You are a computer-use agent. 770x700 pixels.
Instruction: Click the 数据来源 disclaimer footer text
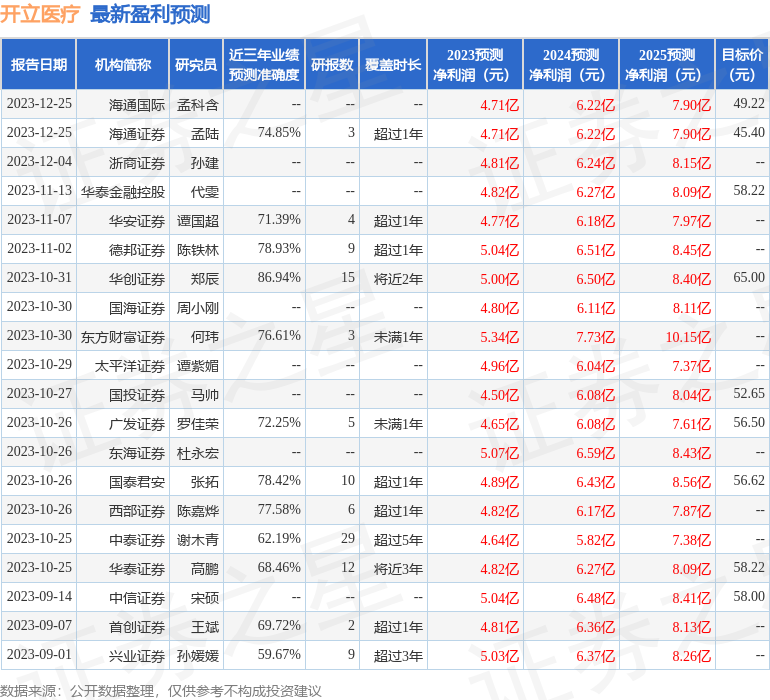pos(161,691)
